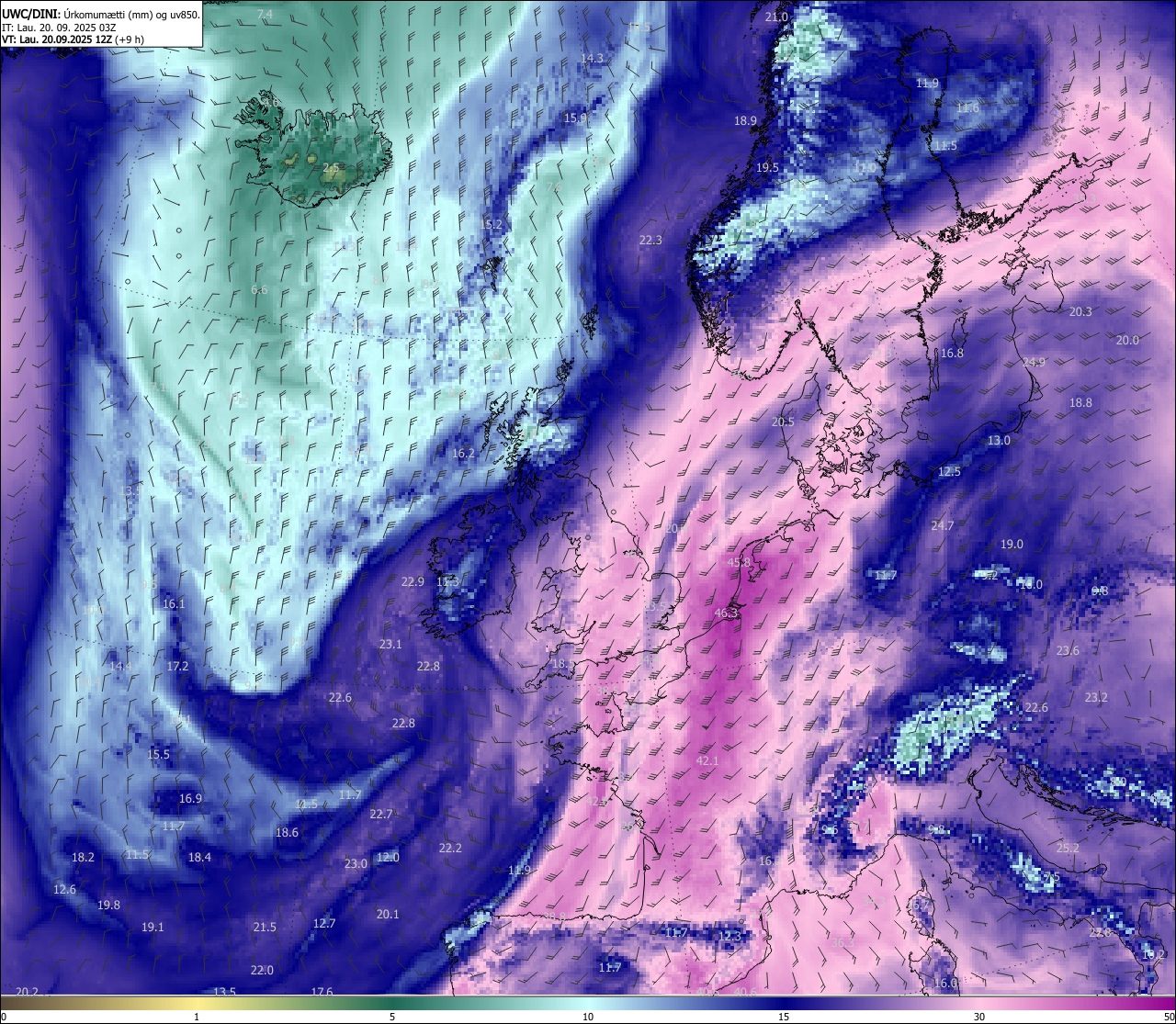
Task: Click the 23.6 value label
Action: 1068,650
